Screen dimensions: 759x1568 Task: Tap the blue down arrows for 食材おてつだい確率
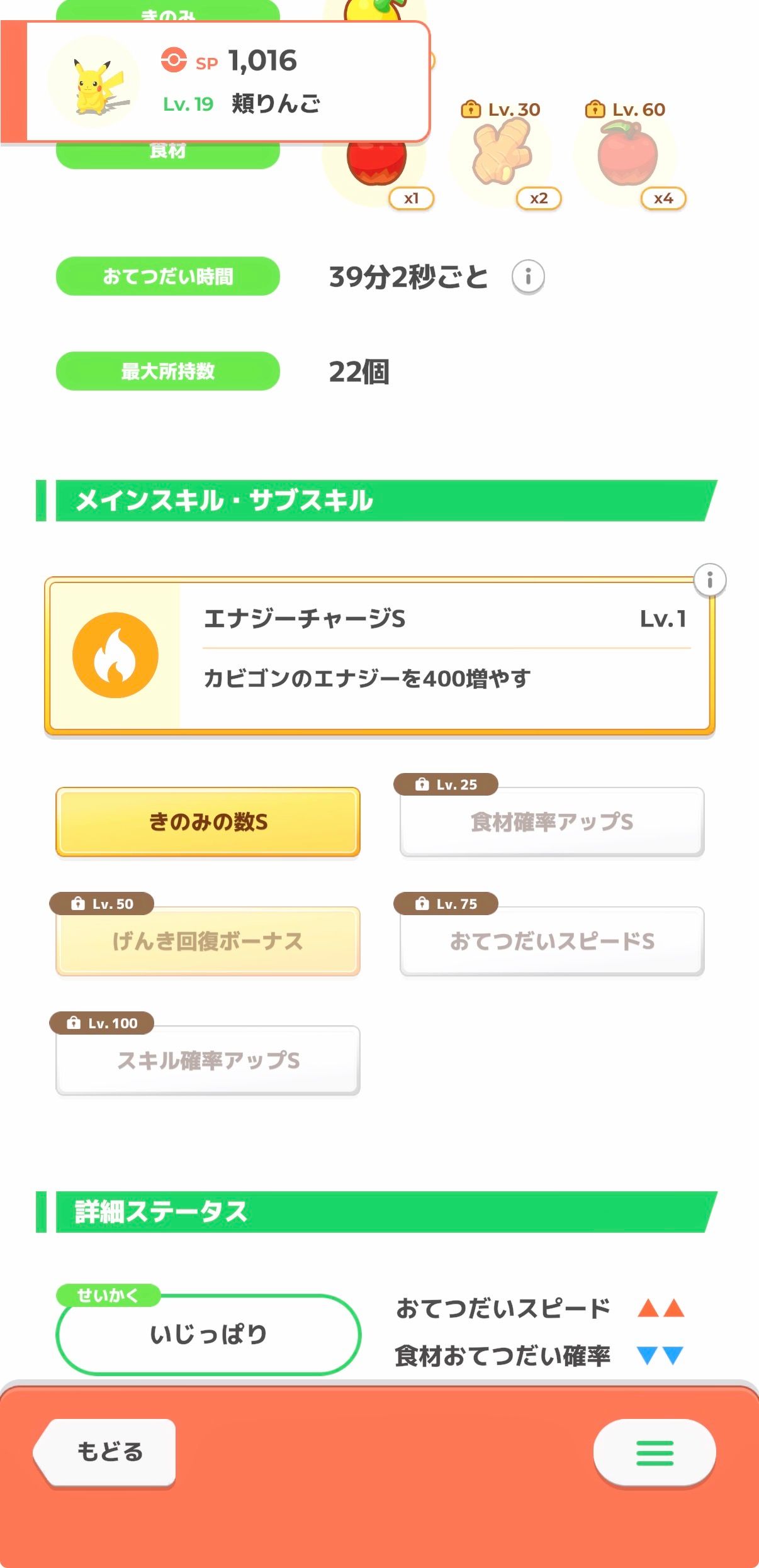[x=660, y=1355]
